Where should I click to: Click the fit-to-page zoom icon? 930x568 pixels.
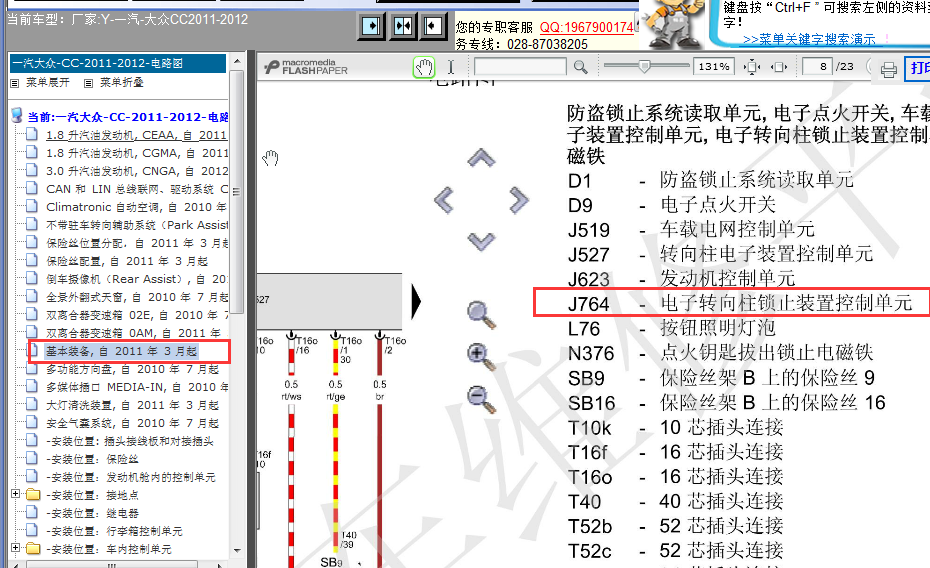point(752,67)
